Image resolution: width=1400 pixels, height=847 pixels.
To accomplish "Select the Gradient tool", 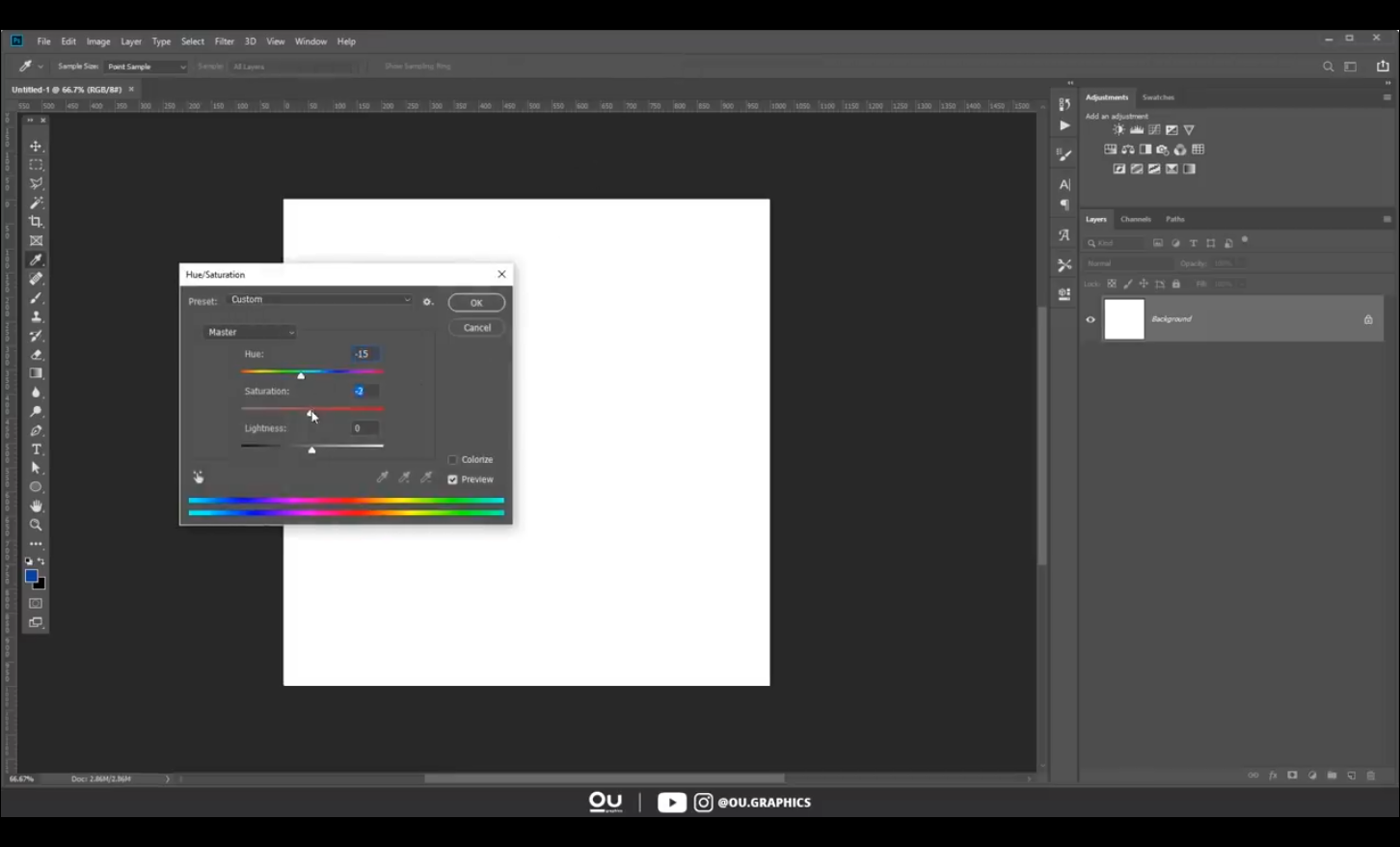I will pos(36,373).
